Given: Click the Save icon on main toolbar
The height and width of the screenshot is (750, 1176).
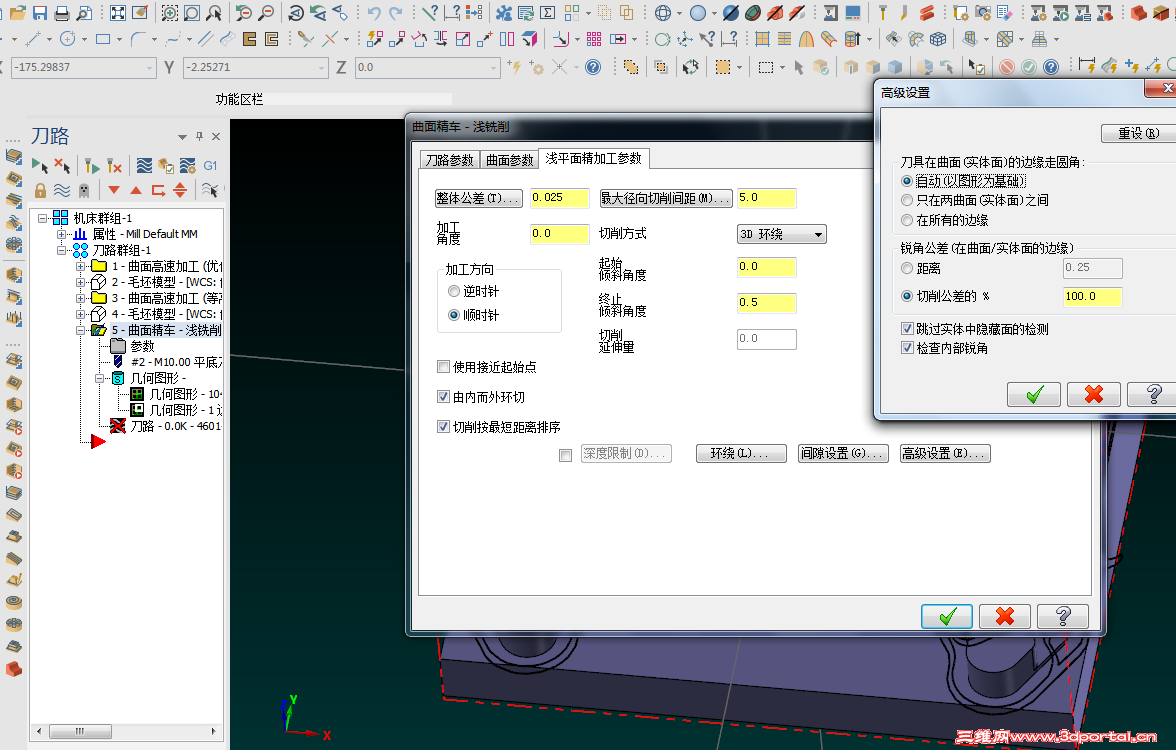Looking at the screenshot, I should coord(38,14).
